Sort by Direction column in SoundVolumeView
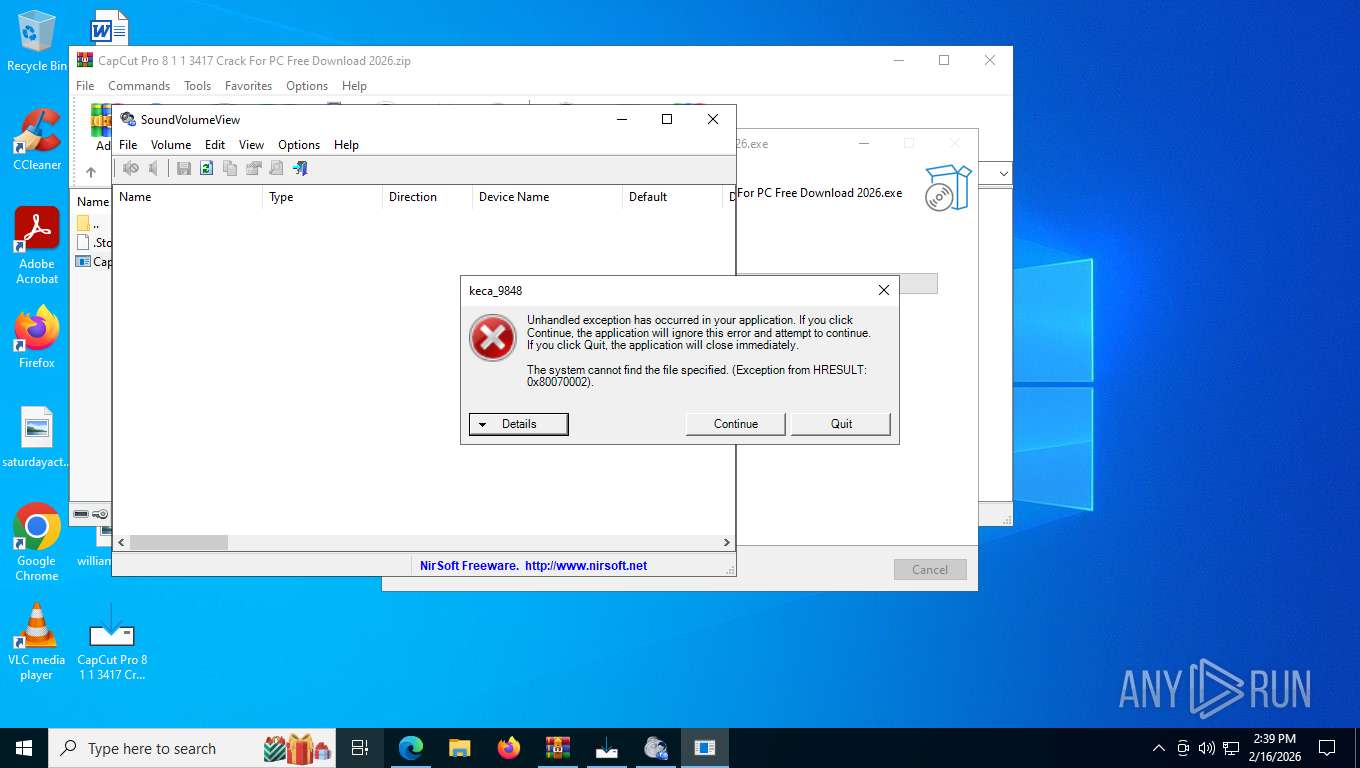Viewport: 1360px width, 768px height. coord(427,197)
